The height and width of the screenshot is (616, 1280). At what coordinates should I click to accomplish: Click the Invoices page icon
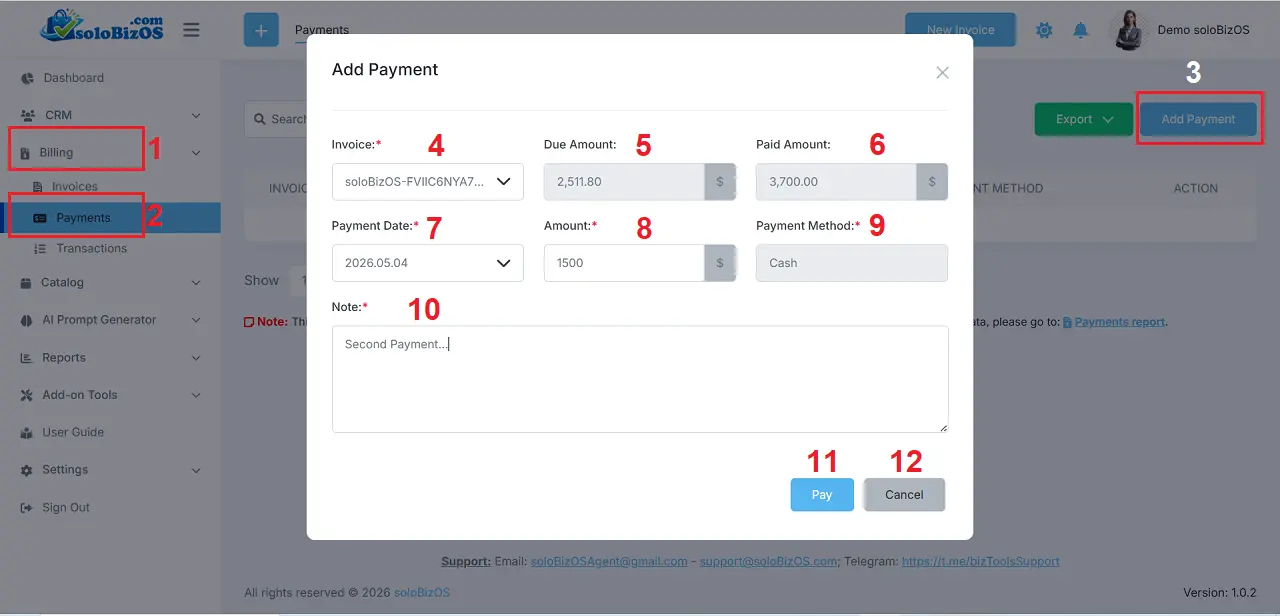tap(39, 187)
